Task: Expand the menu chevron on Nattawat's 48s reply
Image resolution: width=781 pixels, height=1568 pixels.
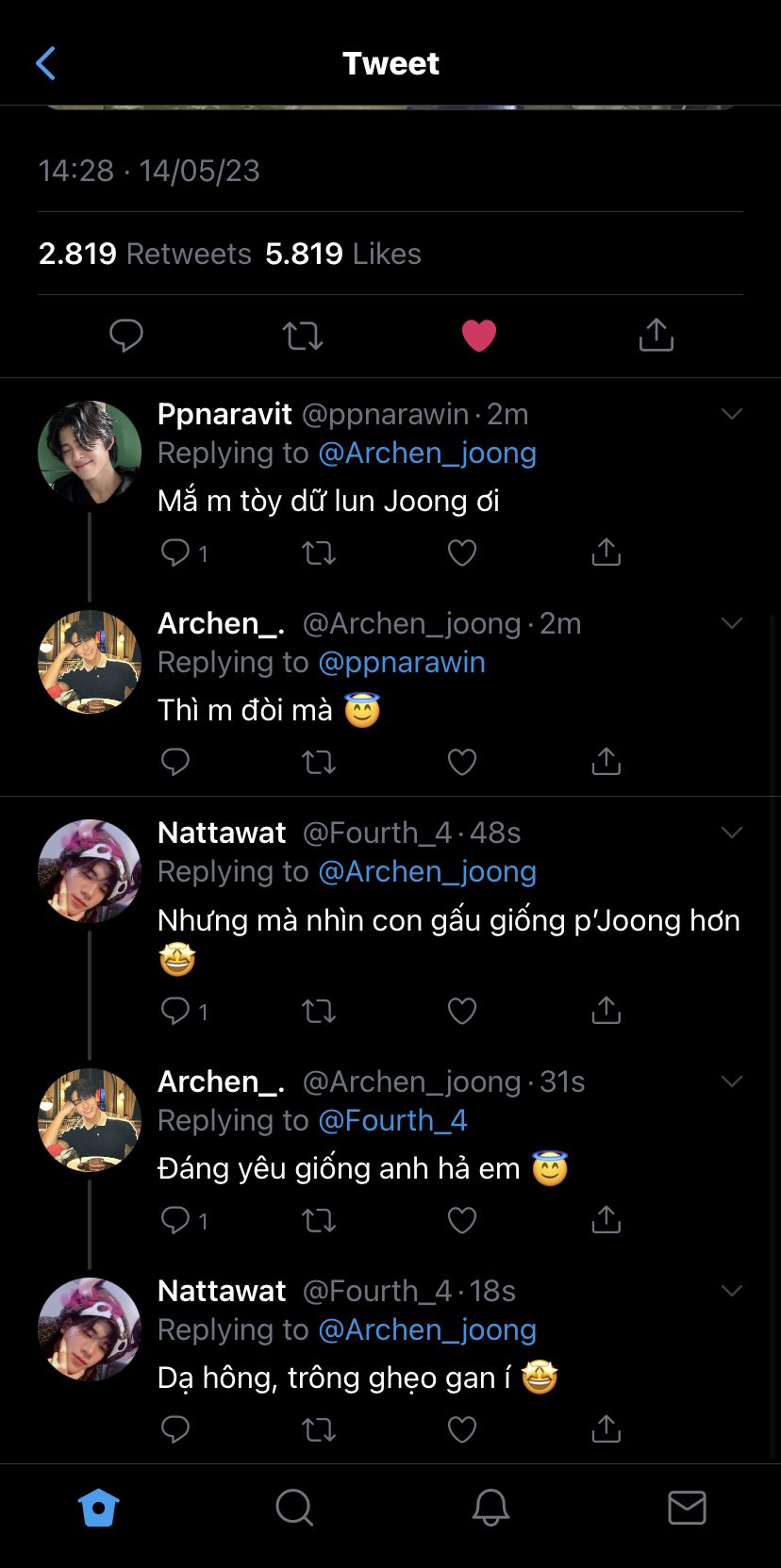Action: 732,833
